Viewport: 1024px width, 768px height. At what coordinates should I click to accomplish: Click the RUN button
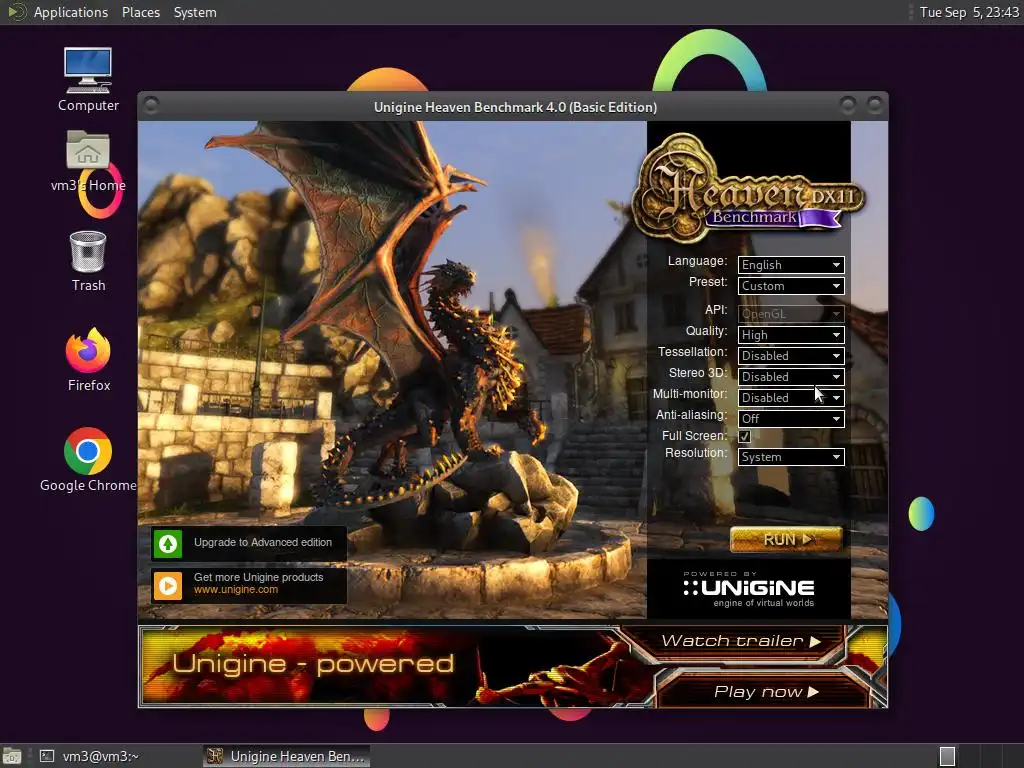pos(786,539)
